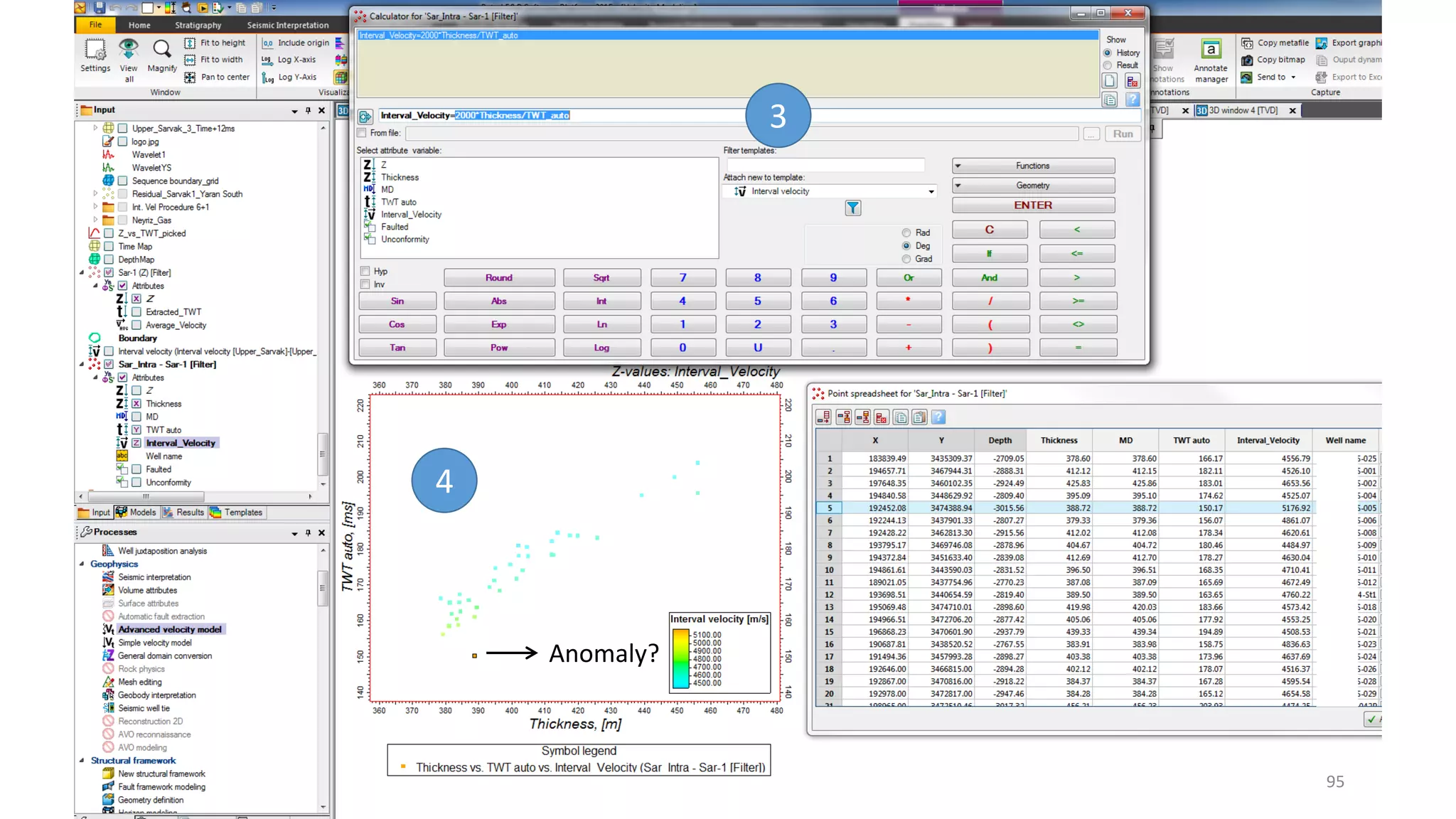This screenshot has height=819, width=1456.
Task: Open the Annotate manager icon
Action: pyautogui.click(x=1210, y=50)
